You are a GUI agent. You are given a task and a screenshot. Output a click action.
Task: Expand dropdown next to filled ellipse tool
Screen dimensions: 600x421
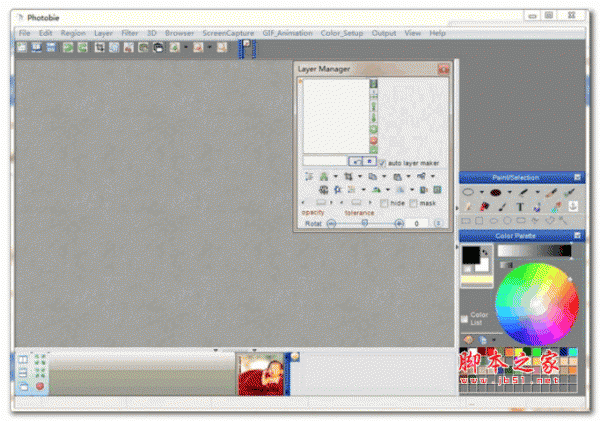tap(509, 192)
